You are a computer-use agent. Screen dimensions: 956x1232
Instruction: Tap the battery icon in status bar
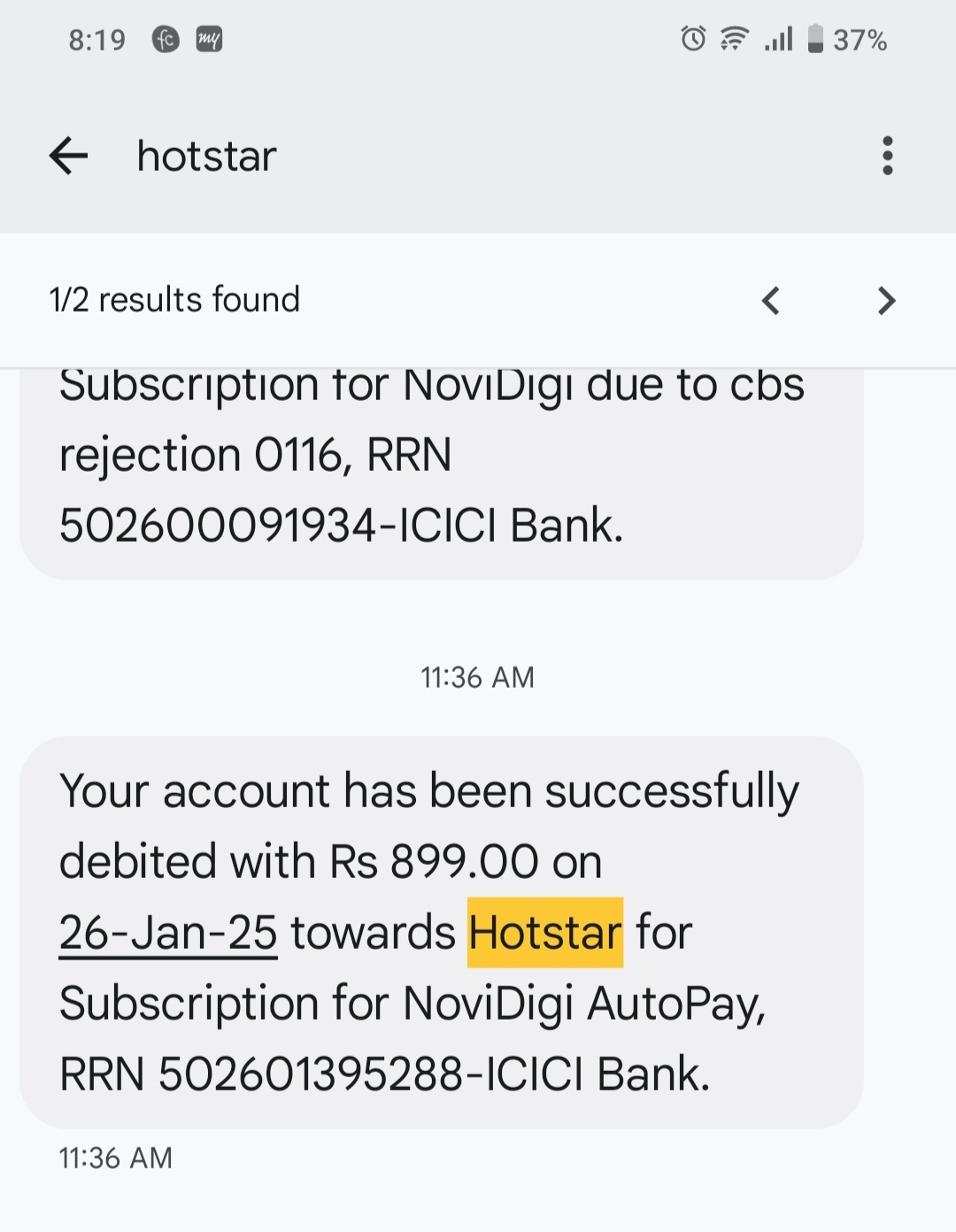pos(815,39)
